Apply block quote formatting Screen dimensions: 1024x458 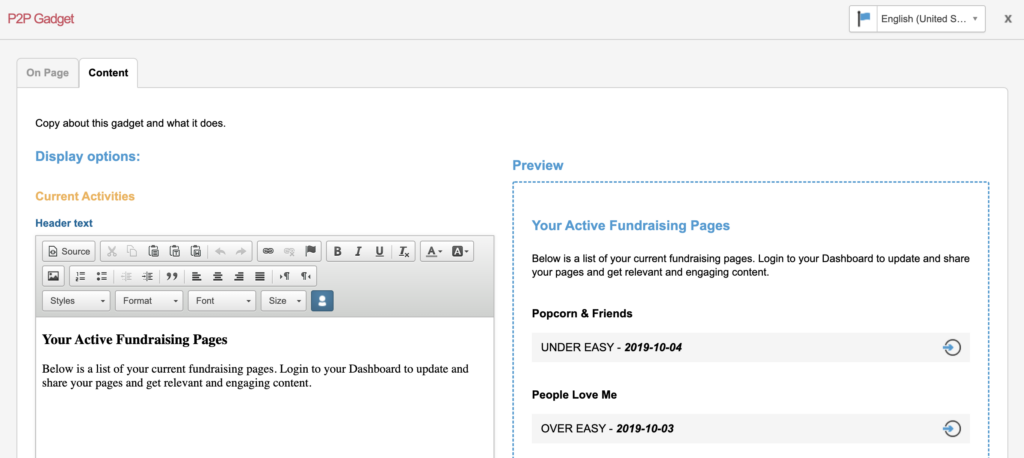(x=171, y=276)
